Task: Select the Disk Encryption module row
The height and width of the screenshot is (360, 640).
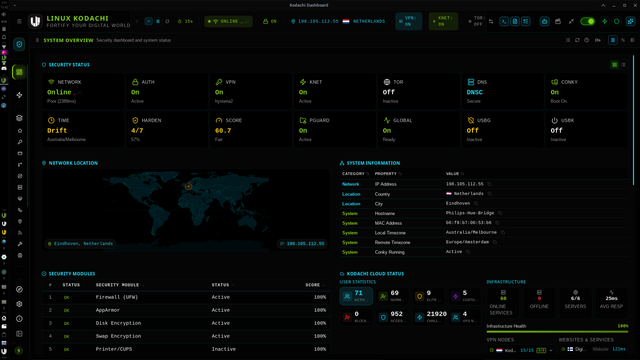Action: (186, 323)
